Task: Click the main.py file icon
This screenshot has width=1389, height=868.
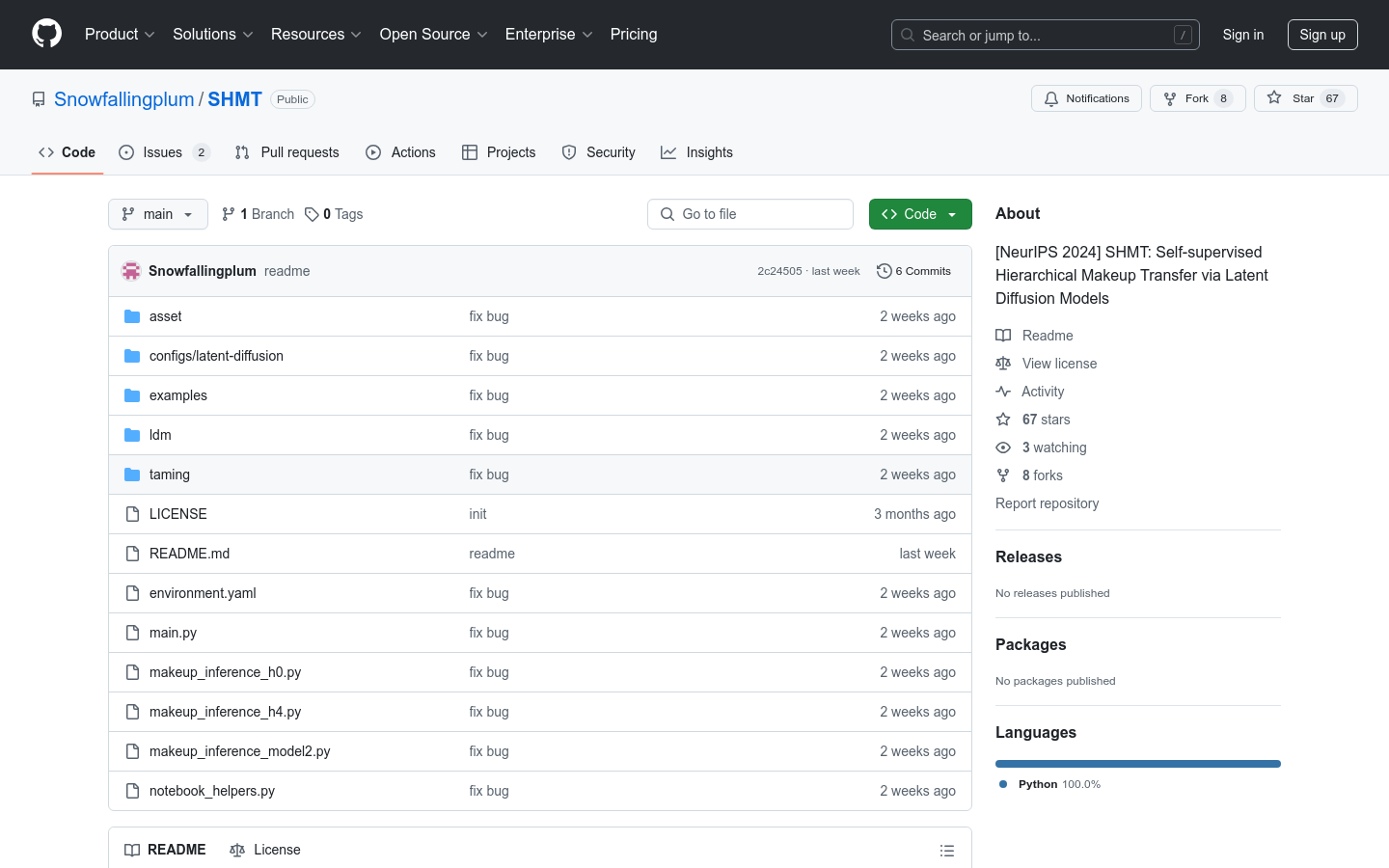Action: pos(132,633)
